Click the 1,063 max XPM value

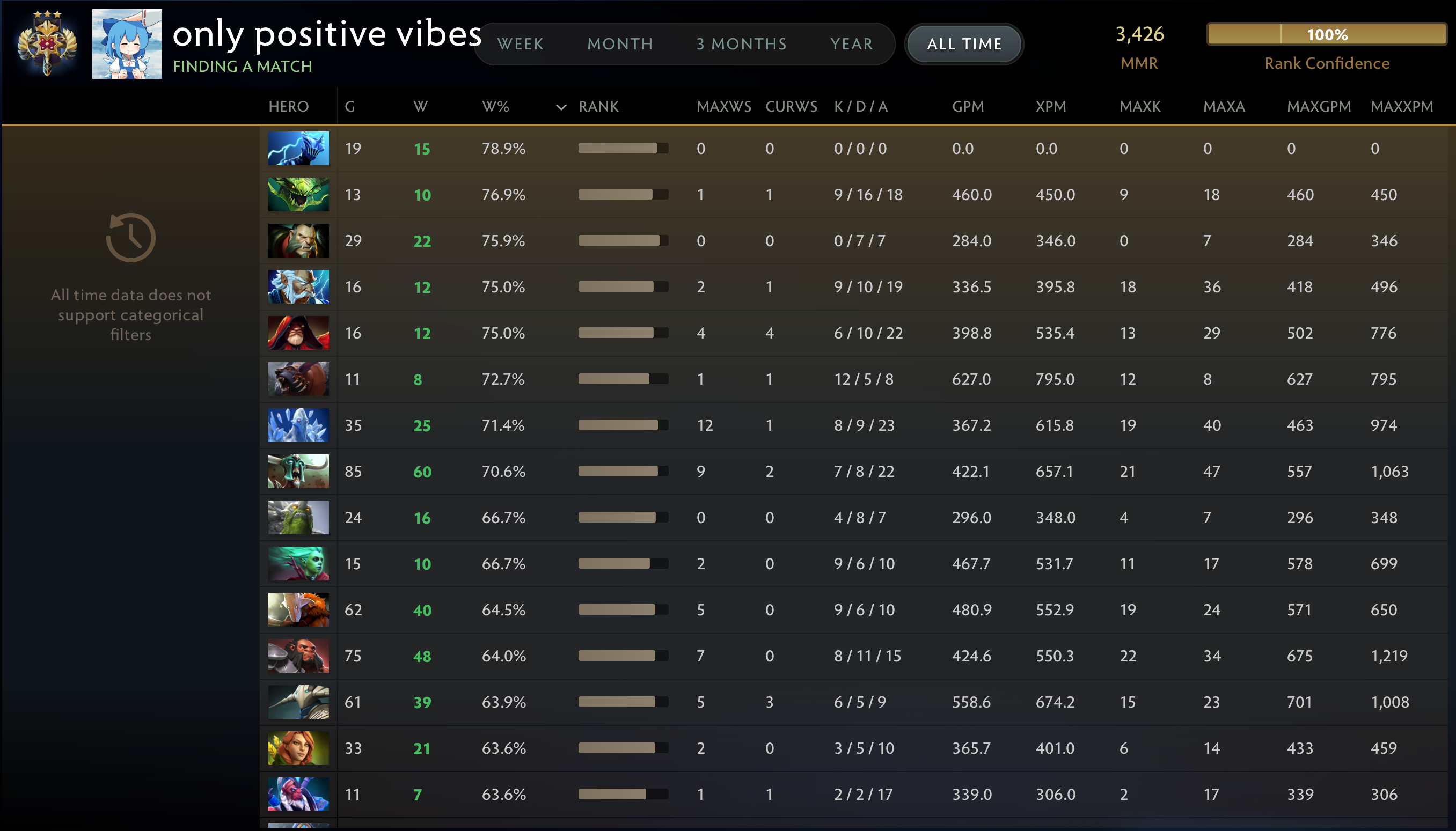[x=1390, y=472]
